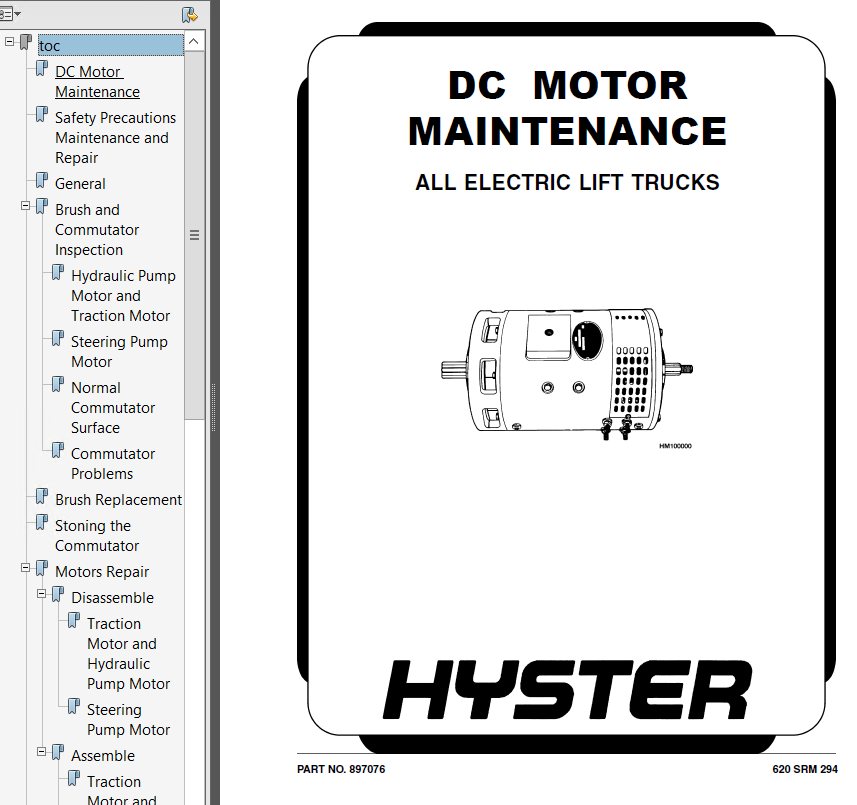This screenshot has width=857, height=805.
Task: Click the Safety Precautions bookmark icon
Action: [x=42, y=114]
